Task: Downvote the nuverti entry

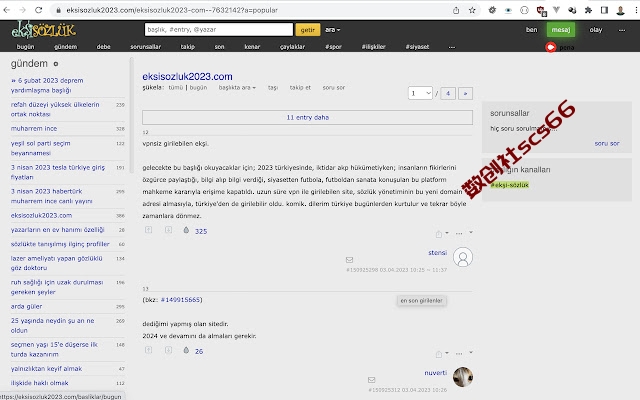Action: point(168,350)
